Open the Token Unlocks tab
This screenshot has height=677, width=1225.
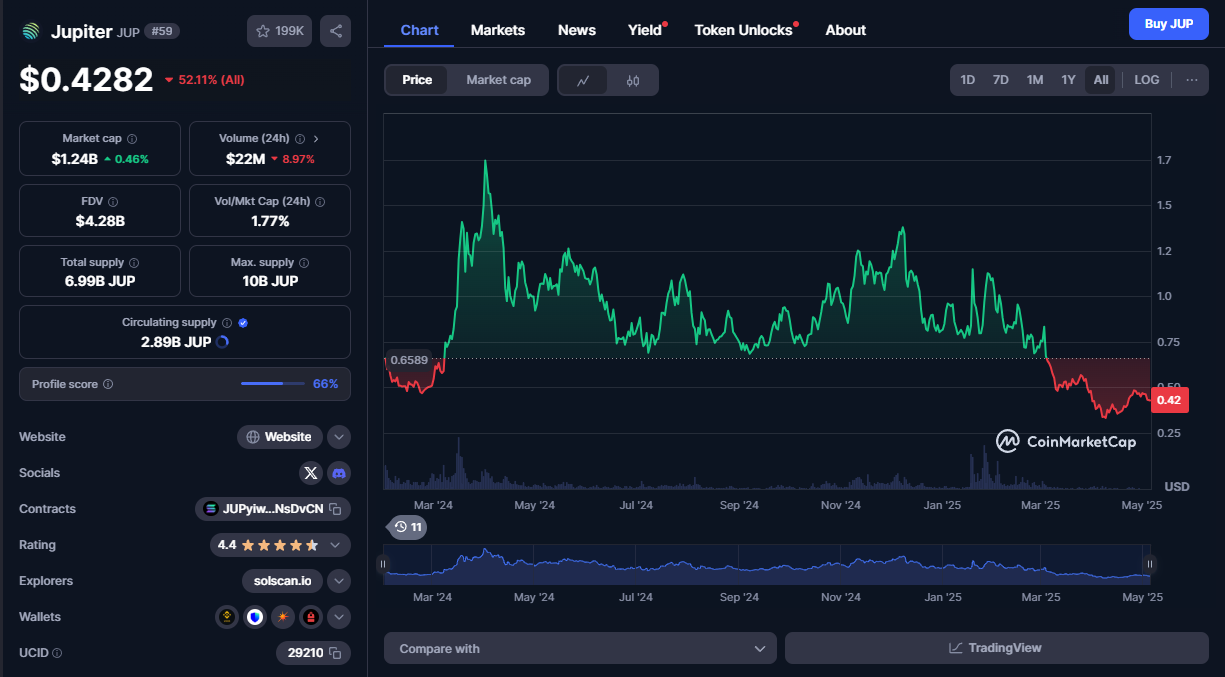[x=743, y=30]
